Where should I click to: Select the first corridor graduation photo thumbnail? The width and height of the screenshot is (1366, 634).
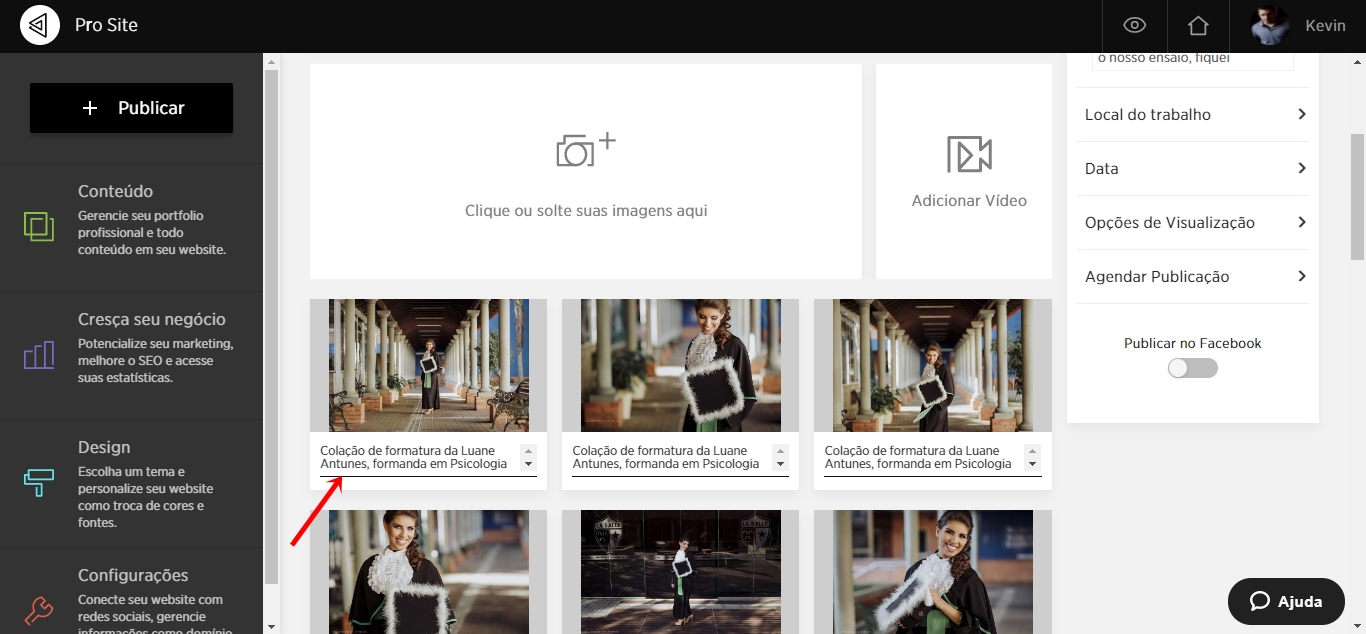tap(428, 365)
